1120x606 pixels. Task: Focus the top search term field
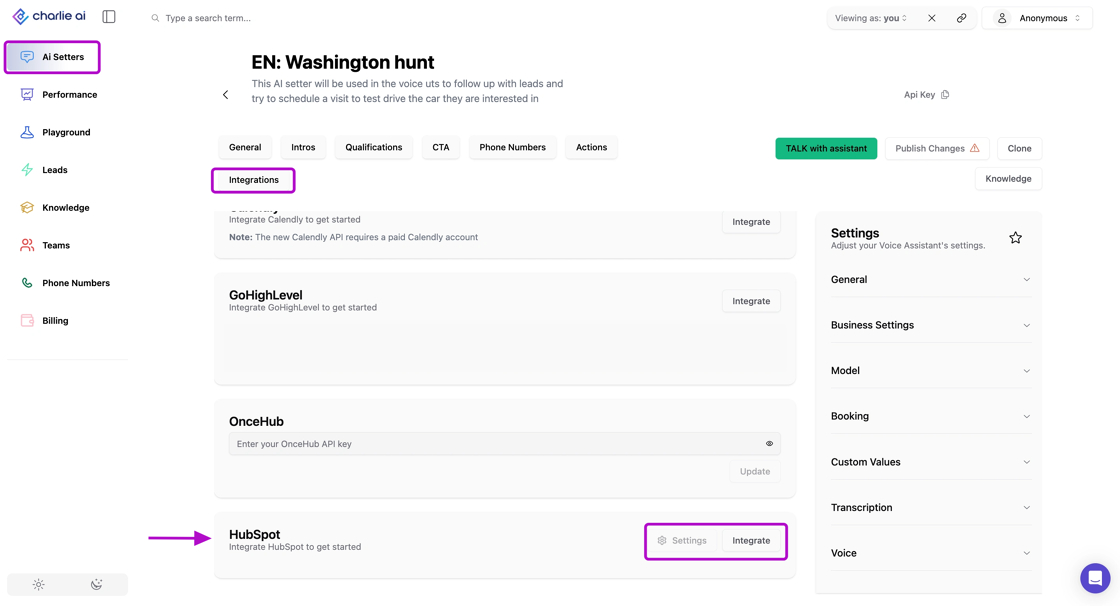coord(209,18)
